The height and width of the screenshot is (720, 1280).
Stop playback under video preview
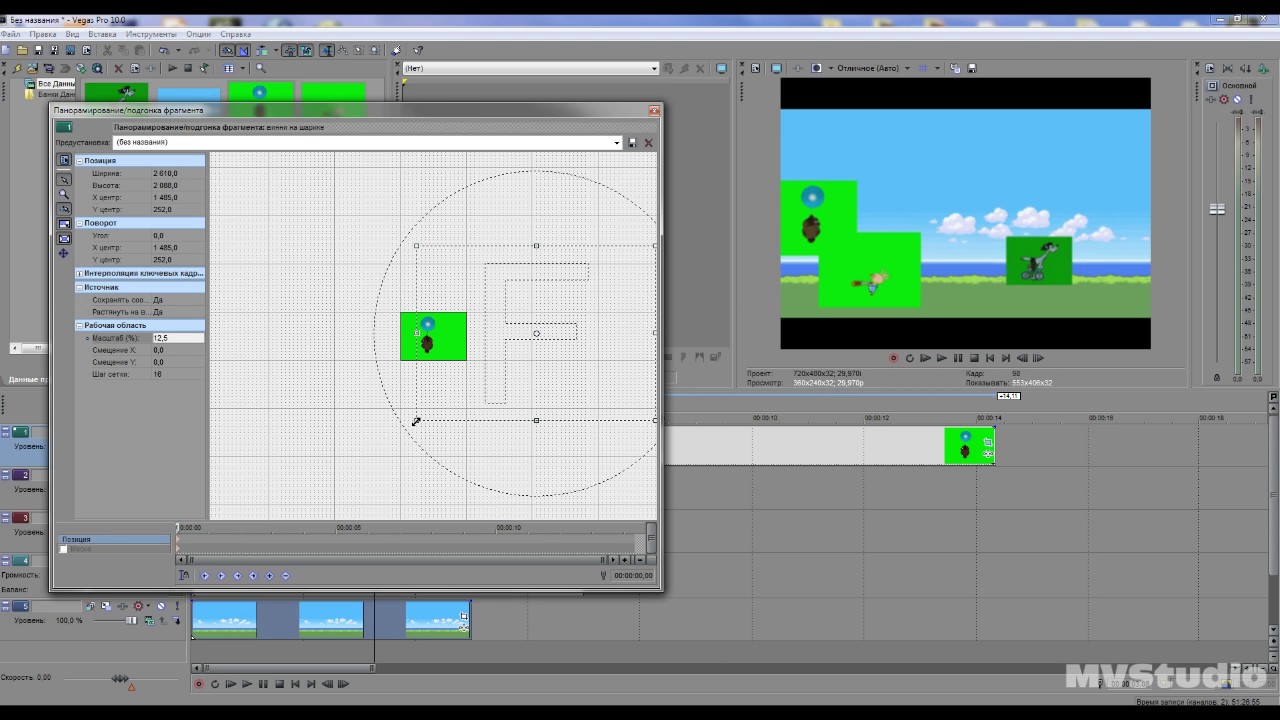(973, 358)
